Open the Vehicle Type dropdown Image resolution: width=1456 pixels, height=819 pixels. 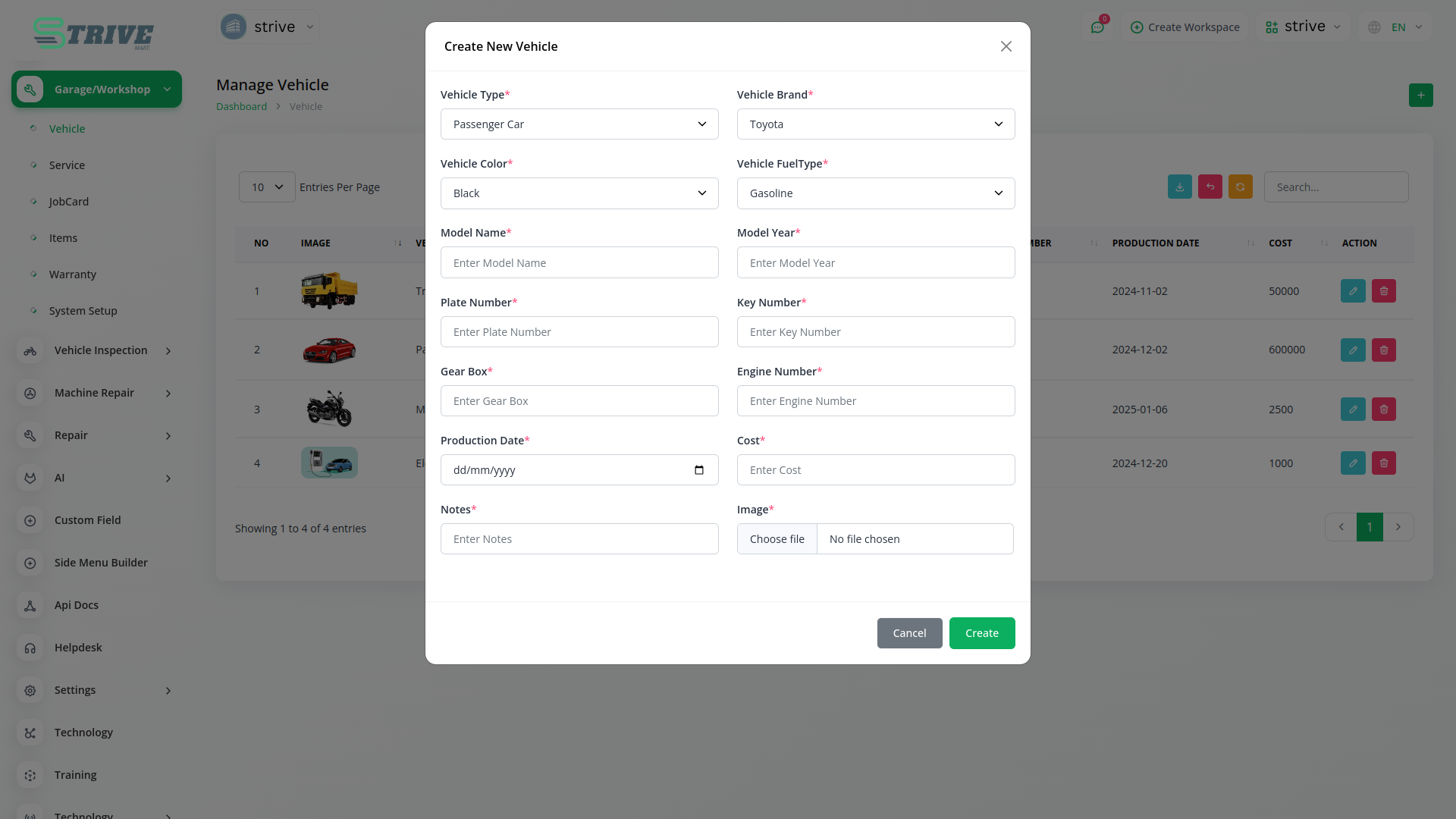pyautogui.click(x=579, y=124)
